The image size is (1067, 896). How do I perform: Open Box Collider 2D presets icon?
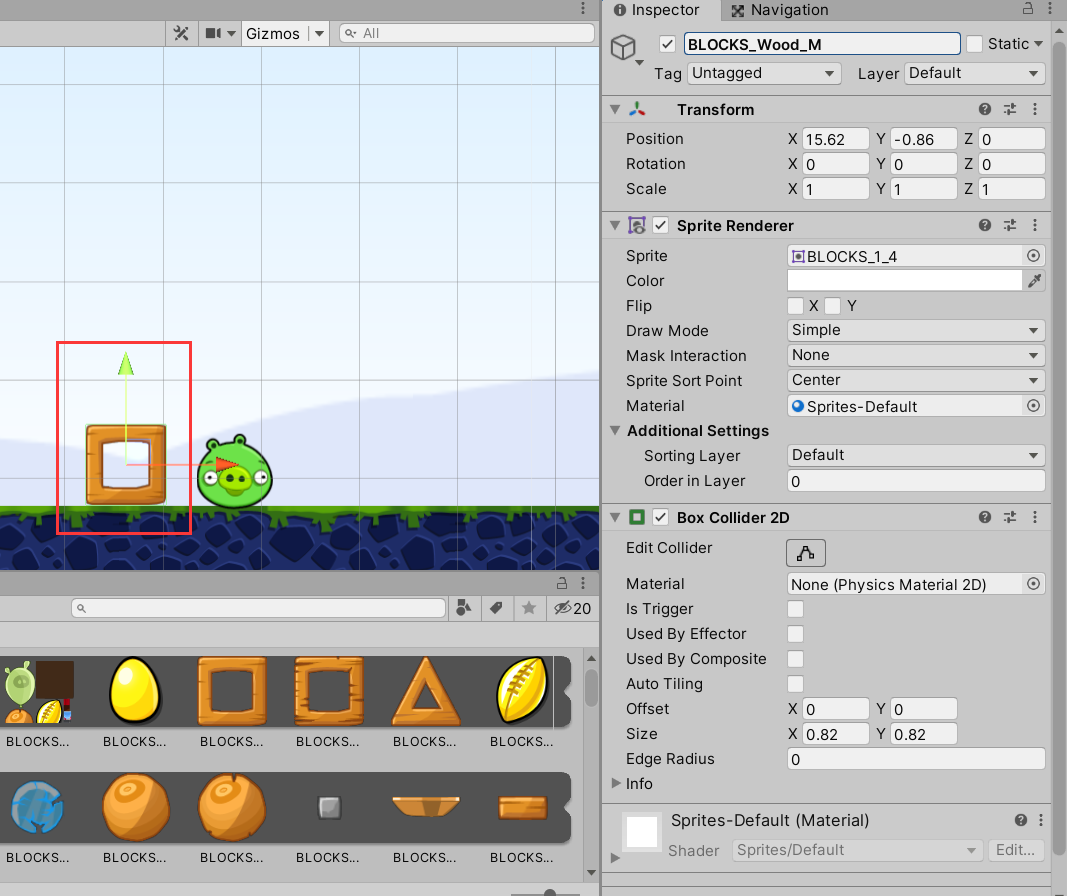pyautogui.click(x=1010, y=517)
